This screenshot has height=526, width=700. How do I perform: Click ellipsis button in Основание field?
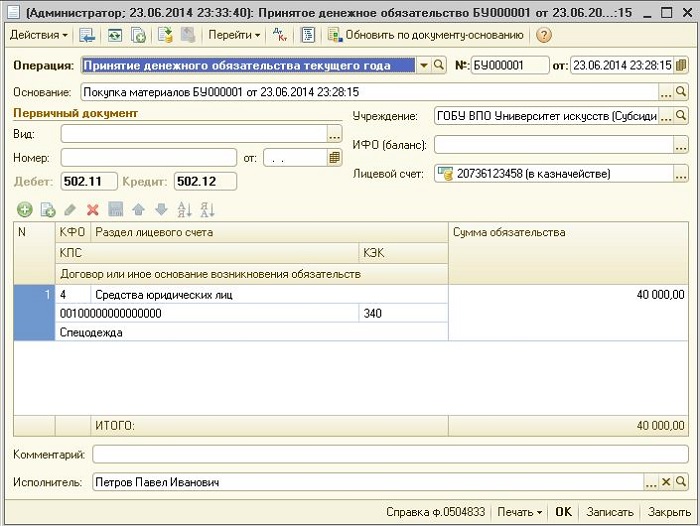(666, 92)
